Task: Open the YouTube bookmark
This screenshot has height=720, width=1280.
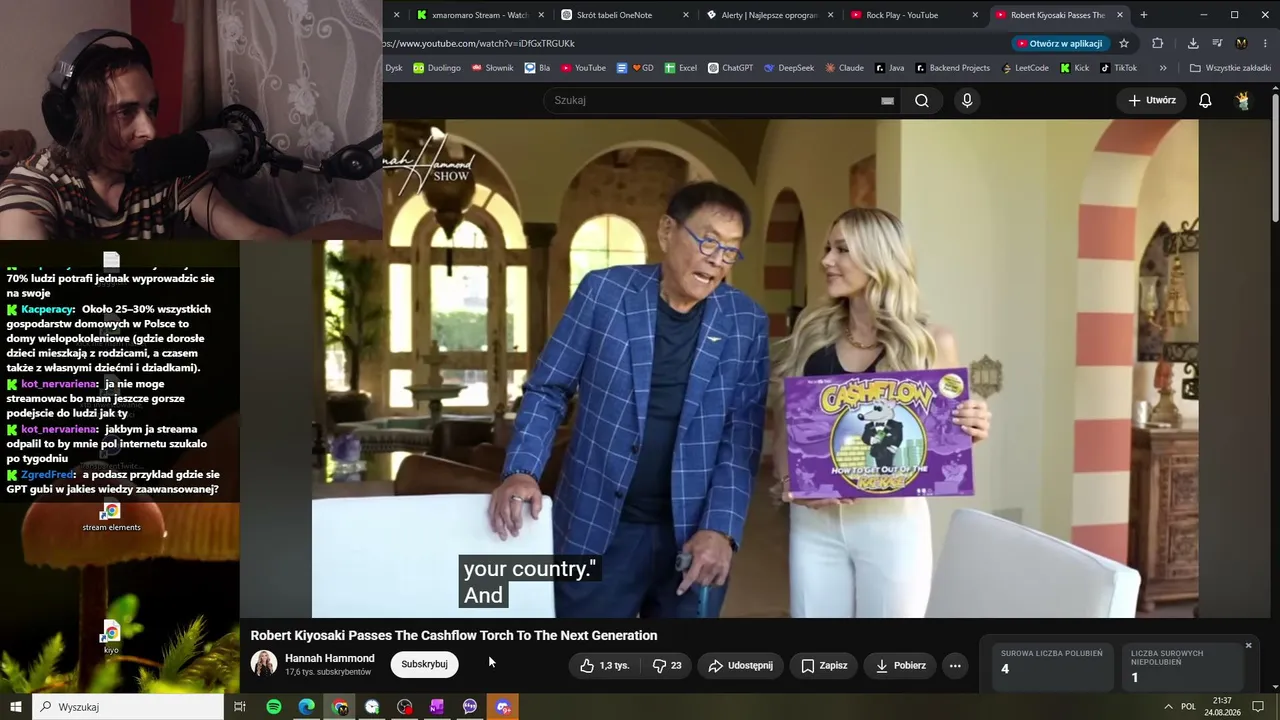Action: (583, 68)
